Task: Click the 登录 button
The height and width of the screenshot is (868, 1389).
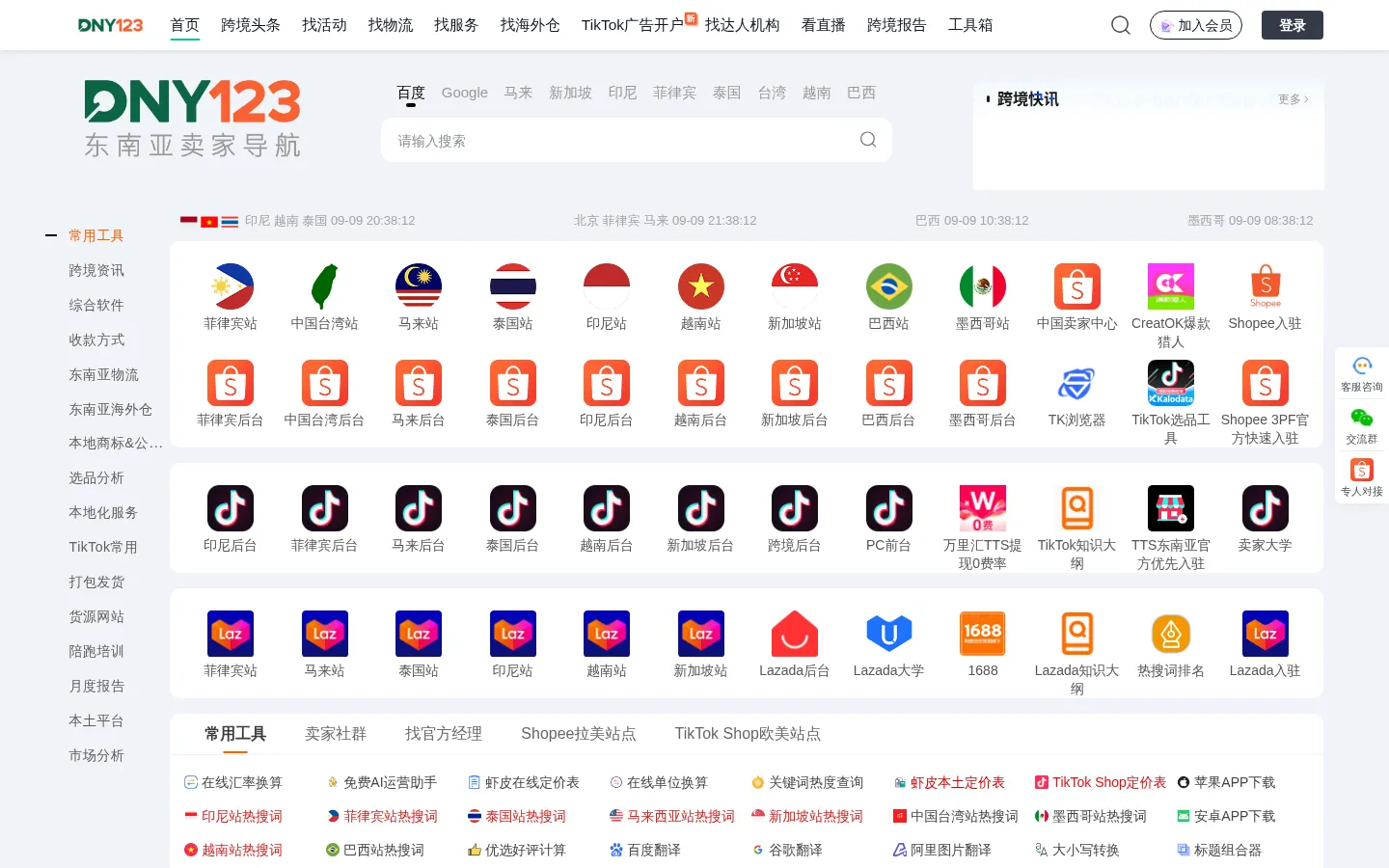Action: point(1293,25)
